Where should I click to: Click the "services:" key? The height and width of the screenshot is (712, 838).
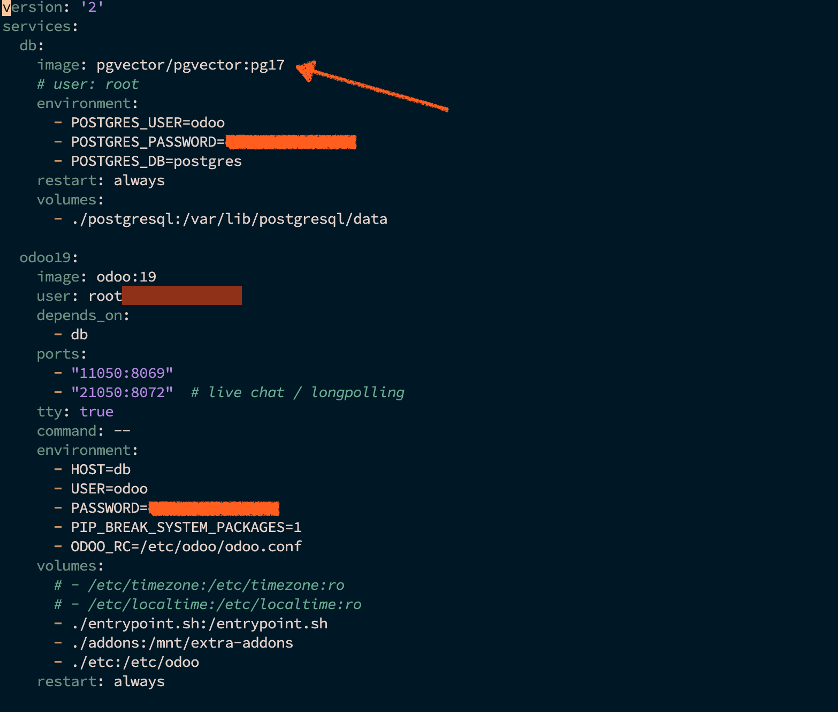pyautogui.click(x=40, y=27)
